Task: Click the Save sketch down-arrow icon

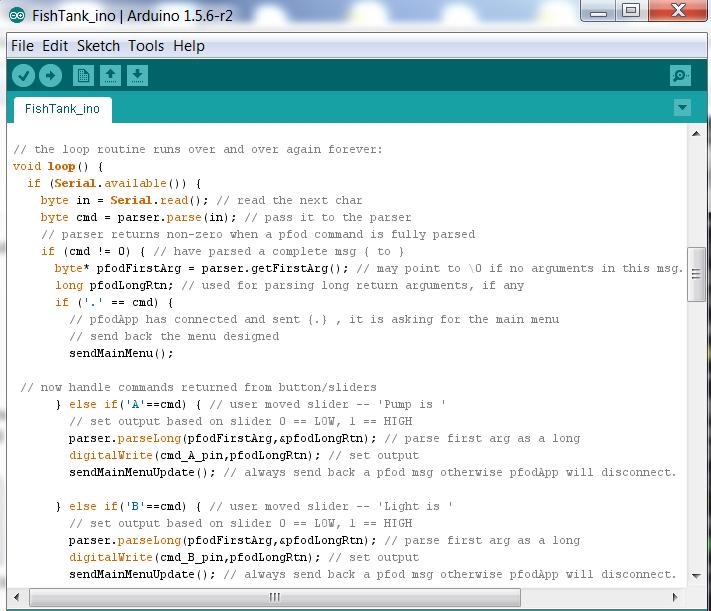Action: tap(137, 76)
